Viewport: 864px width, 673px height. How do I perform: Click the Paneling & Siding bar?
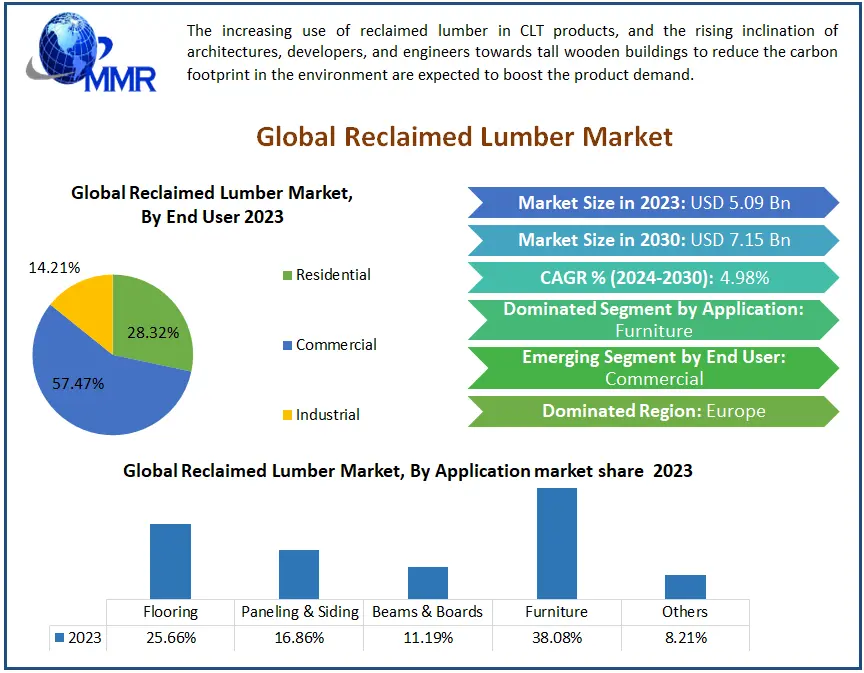pos(299,574)
